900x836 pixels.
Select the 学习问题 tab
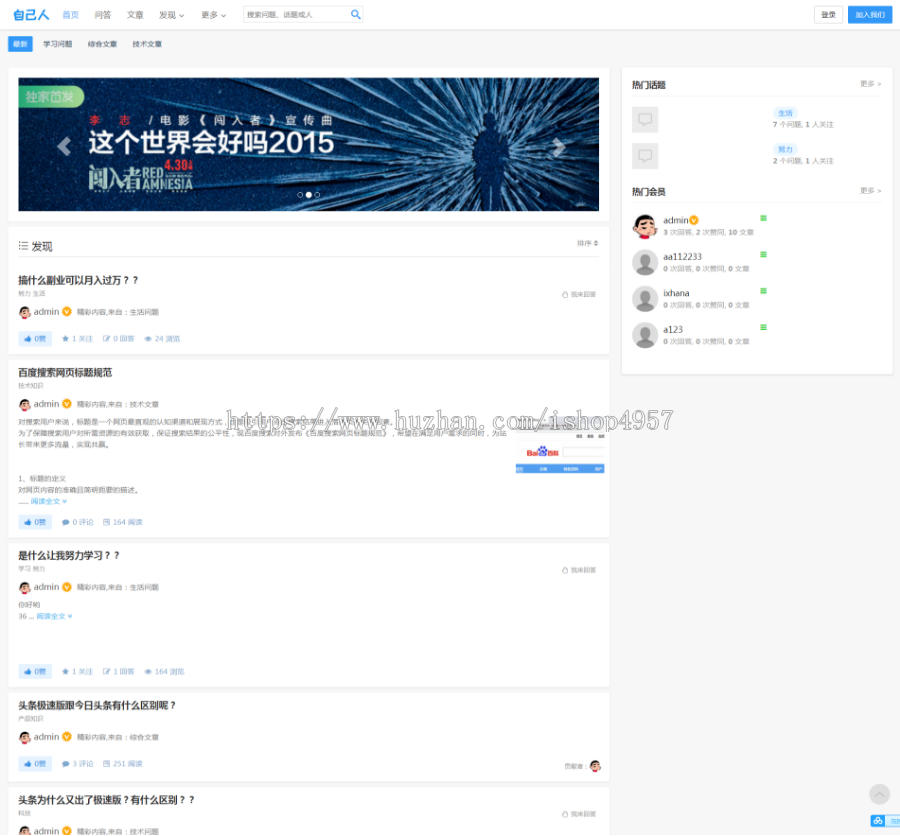coord(57,44)
